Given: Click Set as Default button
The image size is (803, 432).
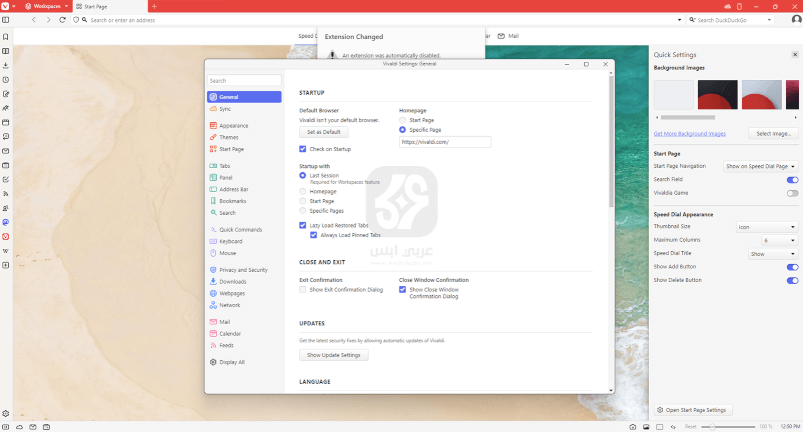Looking at the screenshot, I should 324,132.
